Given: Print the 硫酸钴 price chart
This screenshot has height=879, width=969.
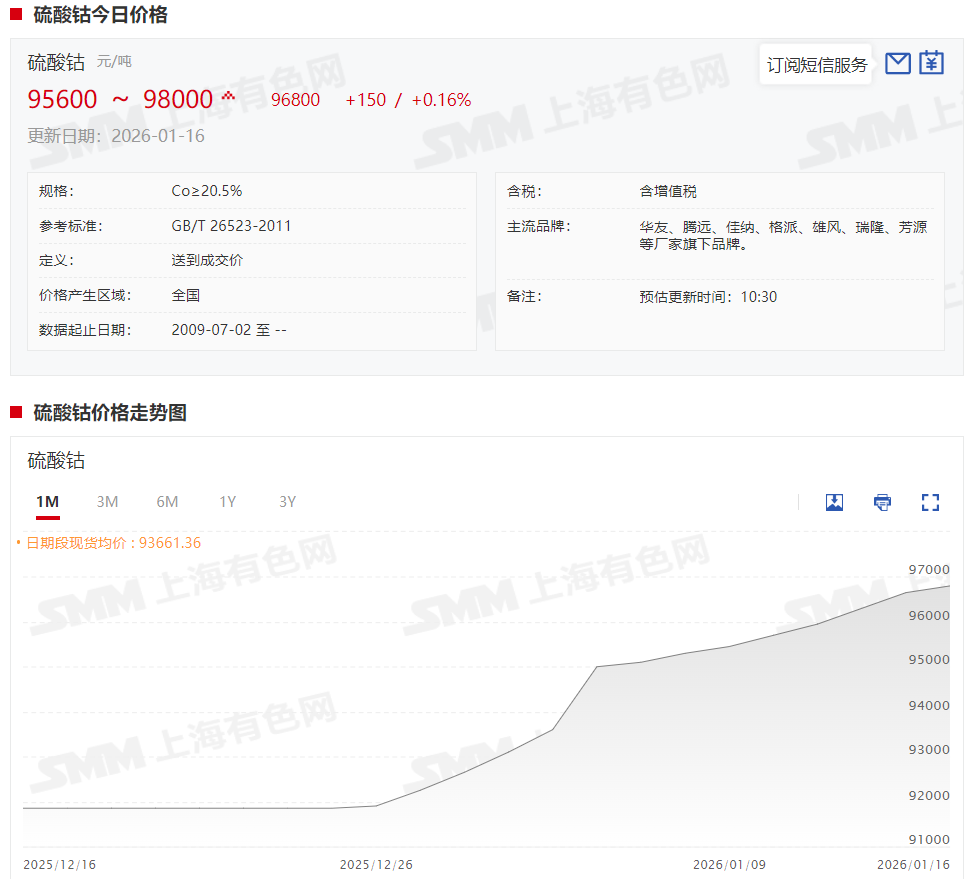Looking at the screenshot, I should [882, 502].
